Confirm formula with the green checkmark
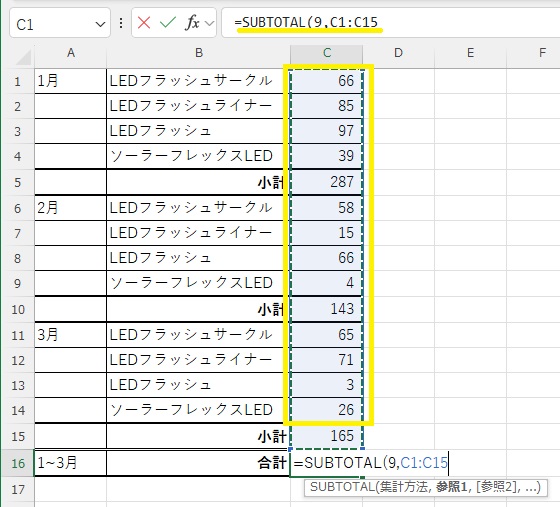Screen dimensions: 560x507 [x=168, y=23]
